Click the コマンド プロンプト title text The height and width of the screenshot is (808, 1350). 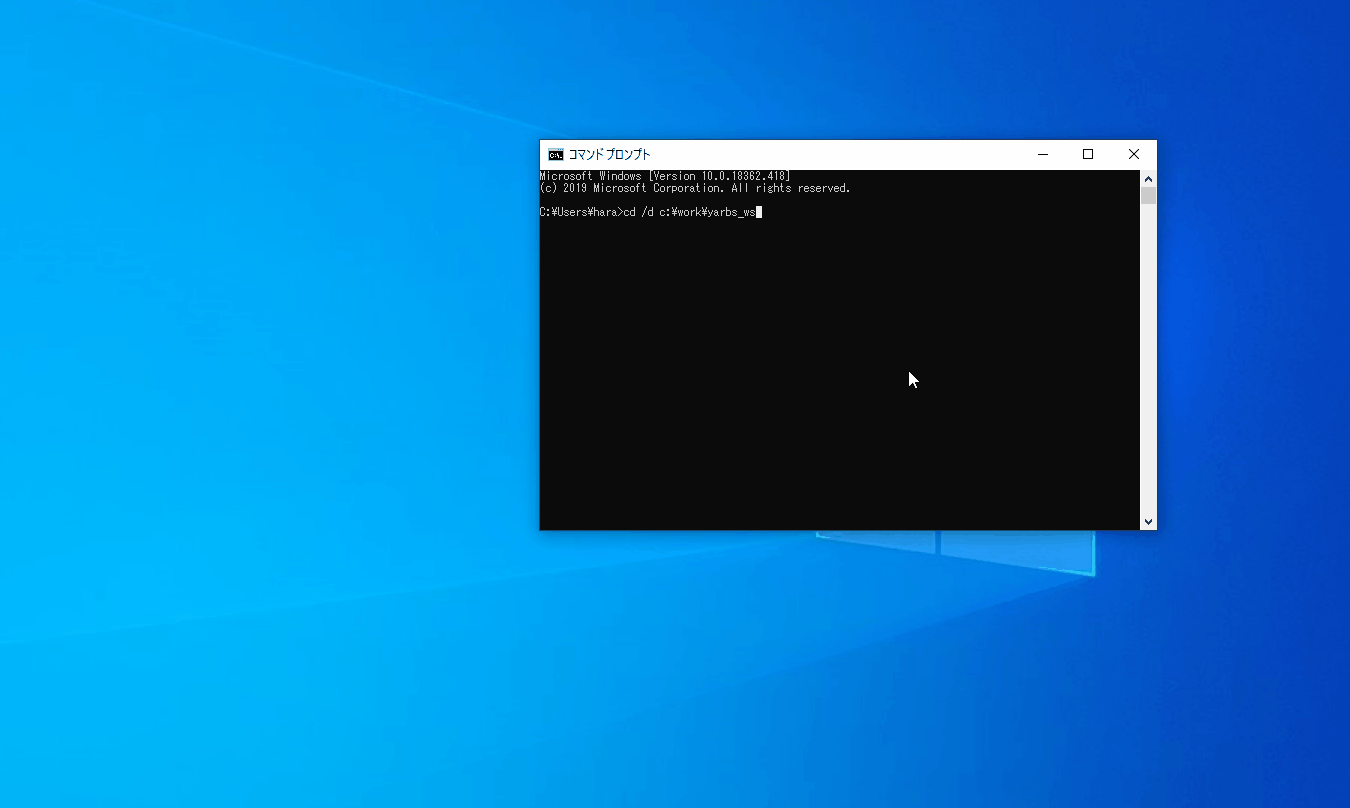[x=609, y=154]
